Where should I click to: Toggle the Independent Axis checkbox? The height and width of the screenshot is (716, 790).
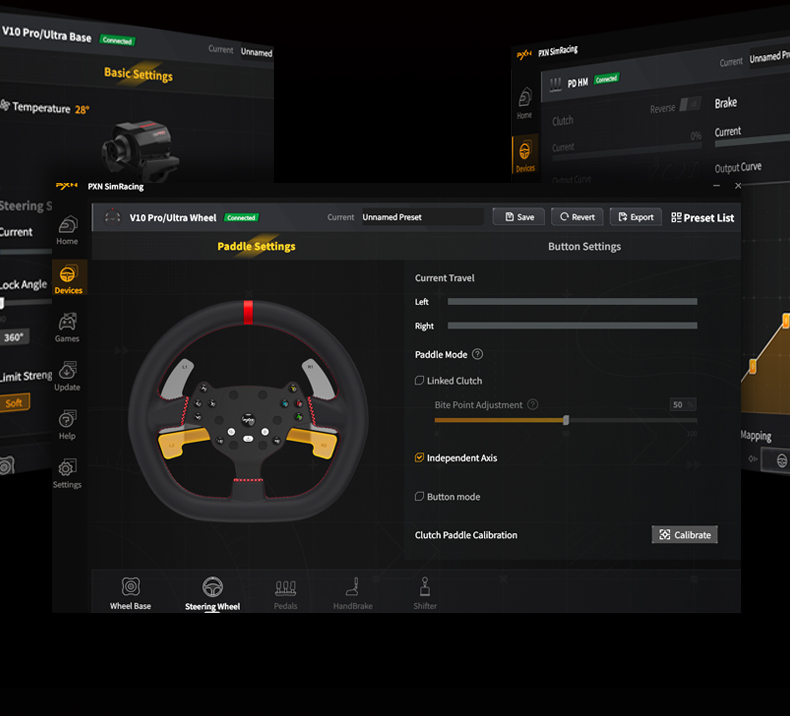coord(420,458)
